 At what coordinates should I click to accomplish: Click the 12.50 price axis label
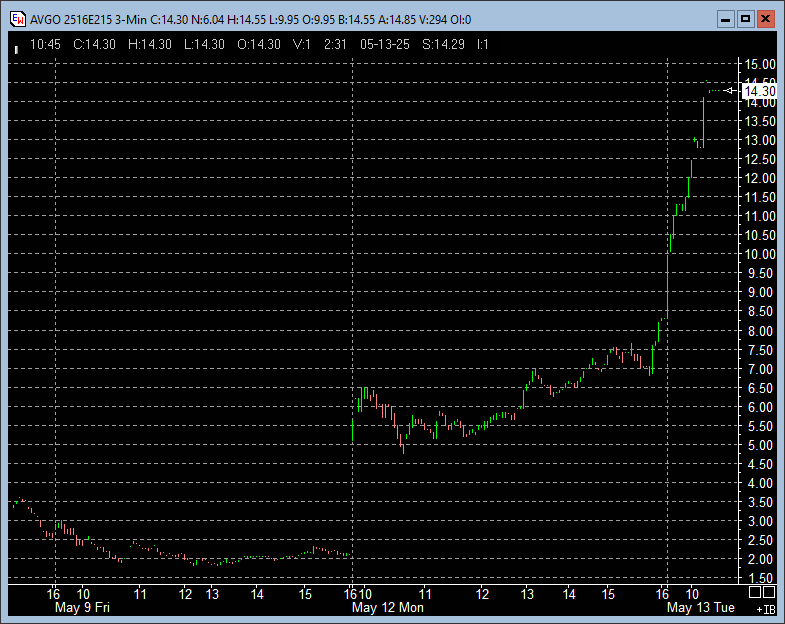(760, 159)
